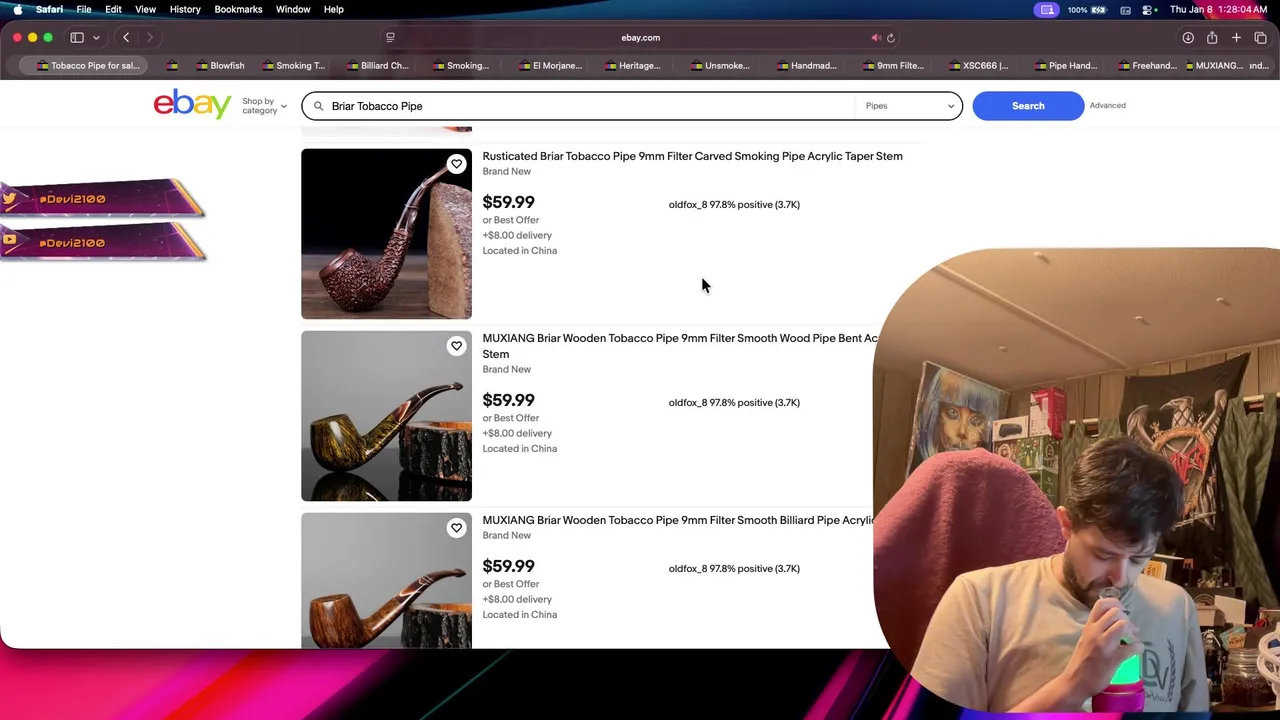Open the MUXIANG Billiard Pipe thumbnail
This screenshot has height=720, width=1280.
tap(386, 581)
